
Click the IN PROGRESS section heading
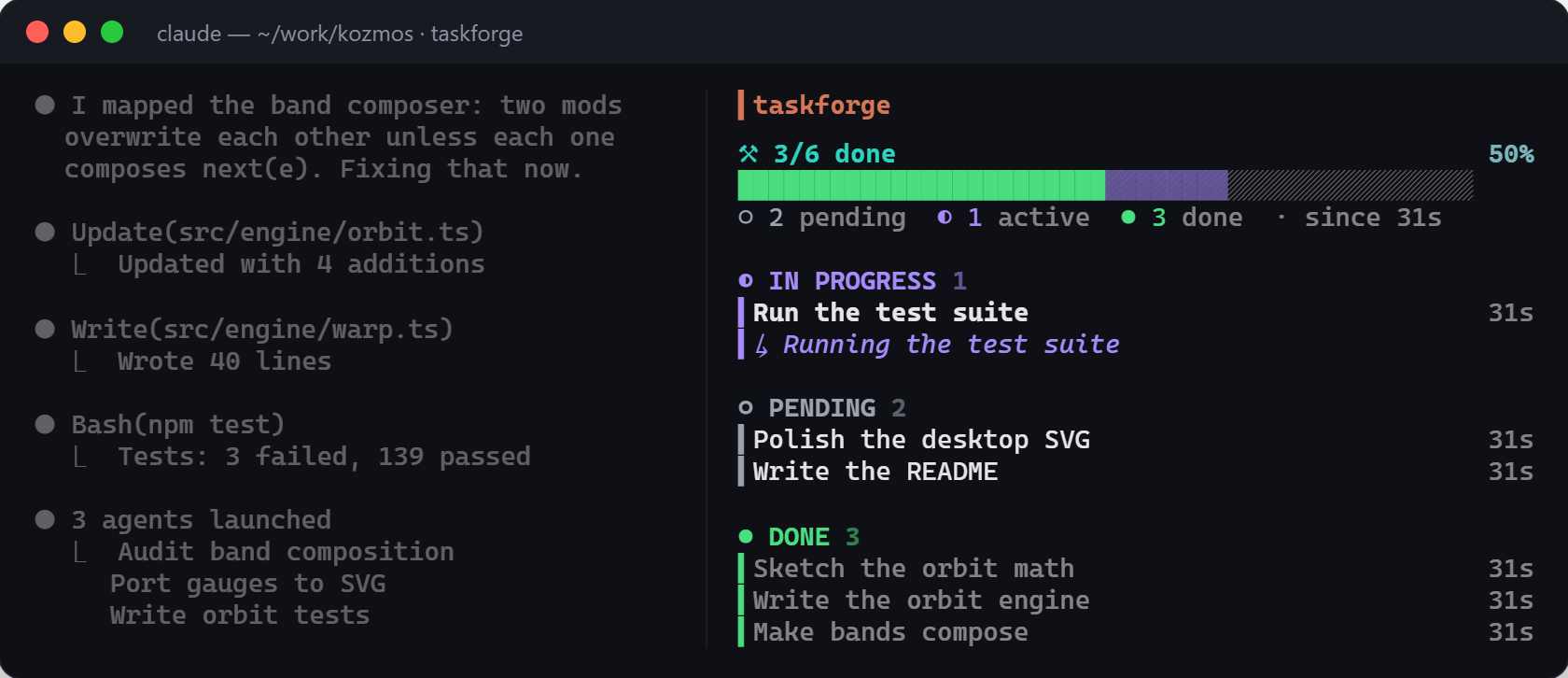point(852,281)
